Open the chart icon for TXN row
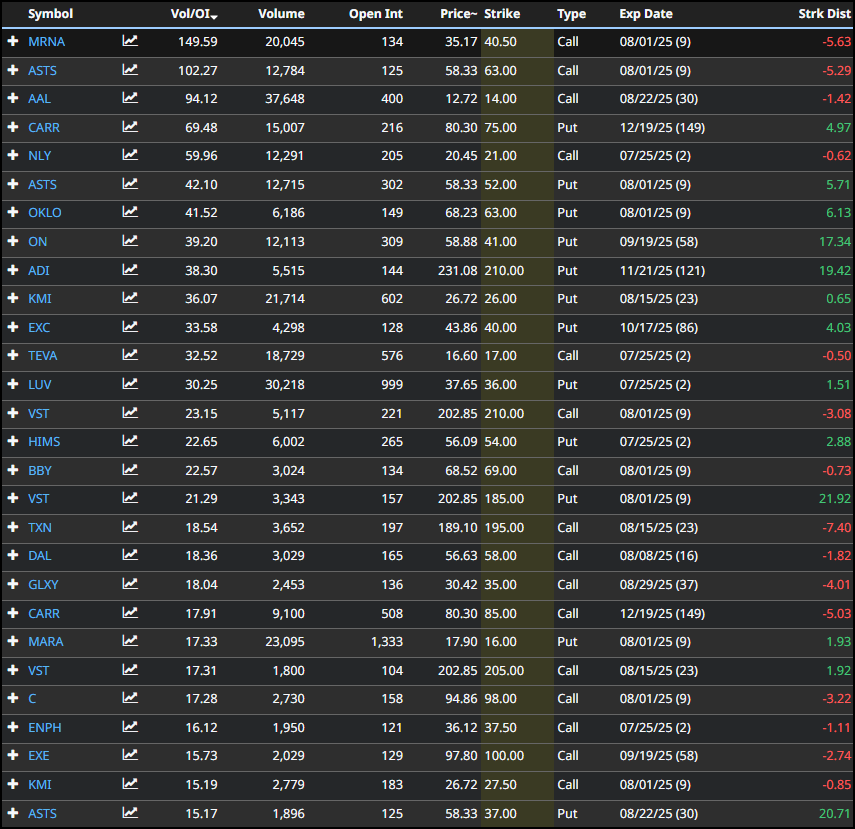 (x=130, y=527)
